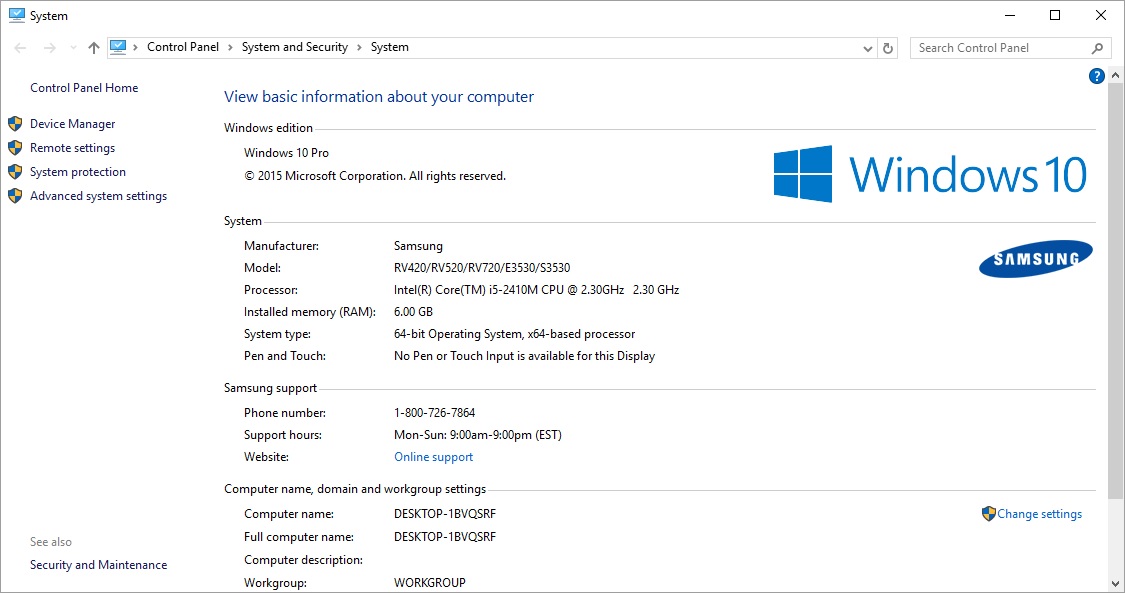
Task: Click the shield icon beside System protection
Action: (x=15, y=172)
